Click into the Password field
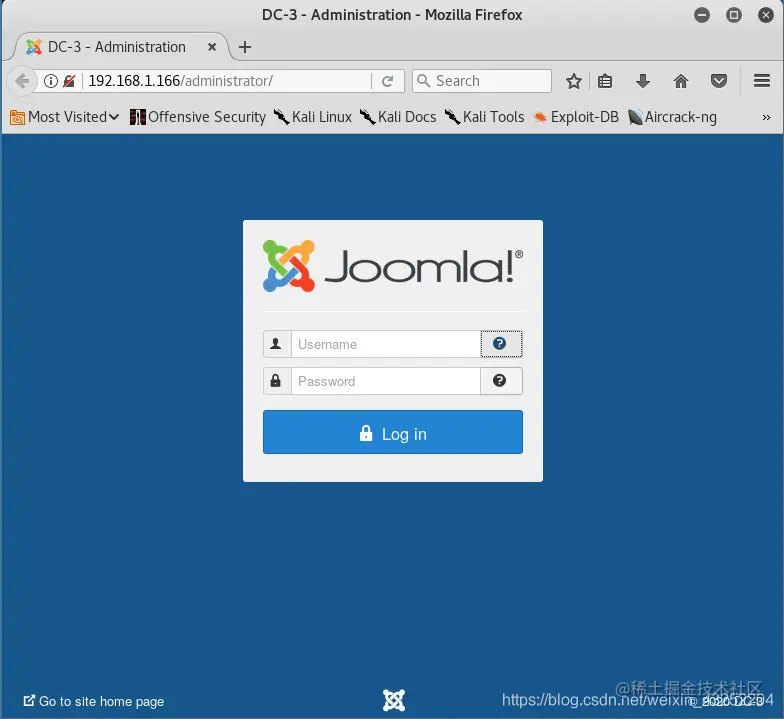This screenshot has width=784, height=719. tap(386, 381)
